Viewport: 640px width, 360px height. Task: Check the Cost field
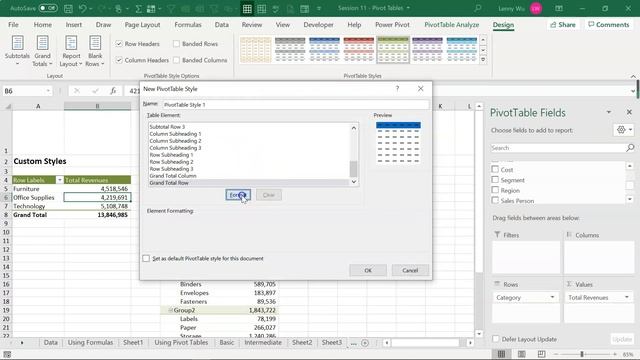pos(495,169)
